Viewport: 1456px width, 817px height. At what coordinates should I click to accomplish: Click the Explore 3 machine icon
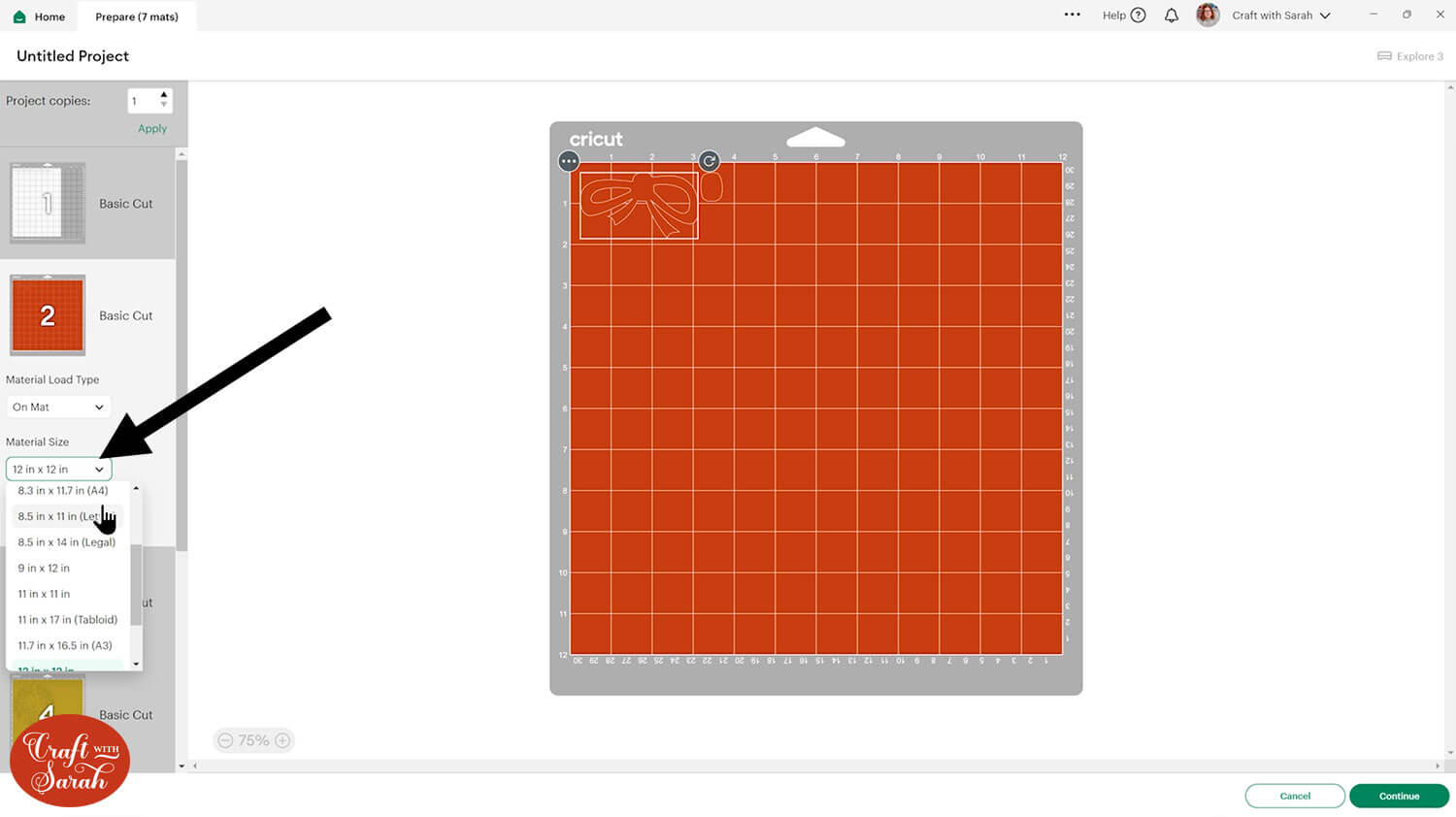click(1384, 56)
